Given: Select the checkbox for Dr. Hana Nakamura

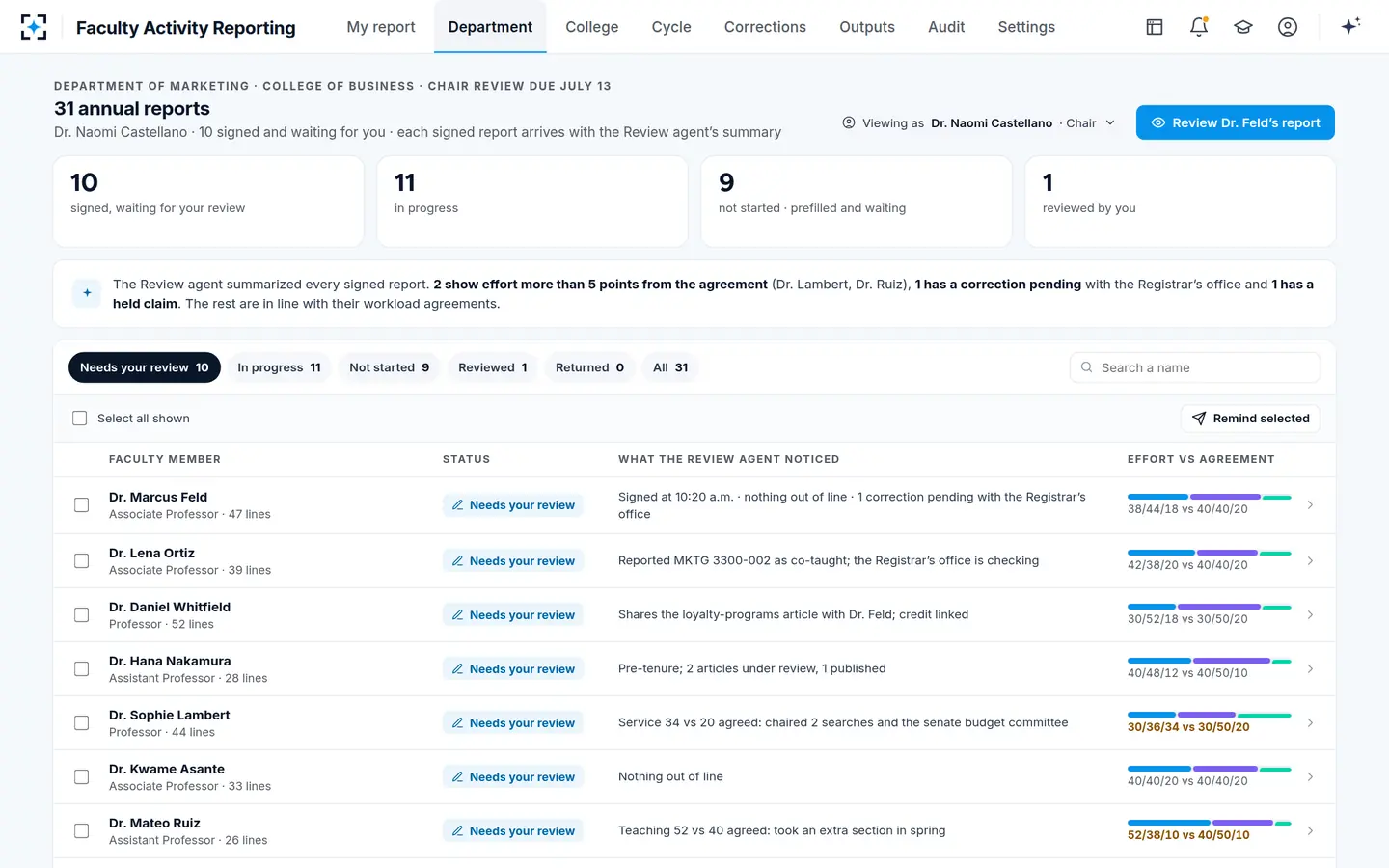Looking at the screenshot, I should pos(82,669).
